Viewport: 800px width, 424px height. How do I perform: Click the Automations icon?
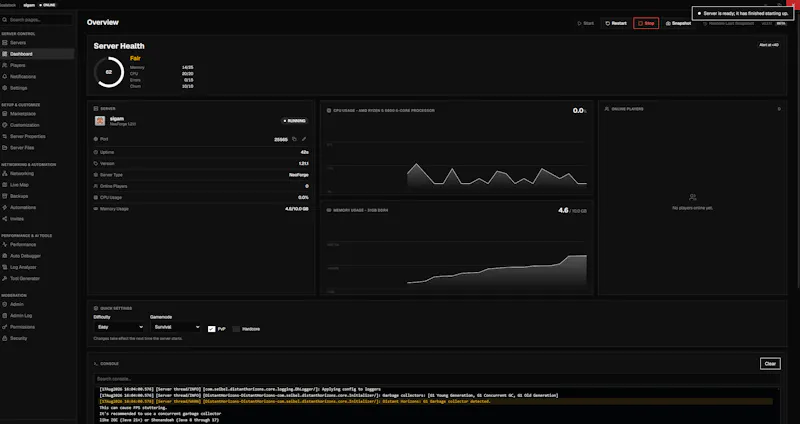coord(5,208)
